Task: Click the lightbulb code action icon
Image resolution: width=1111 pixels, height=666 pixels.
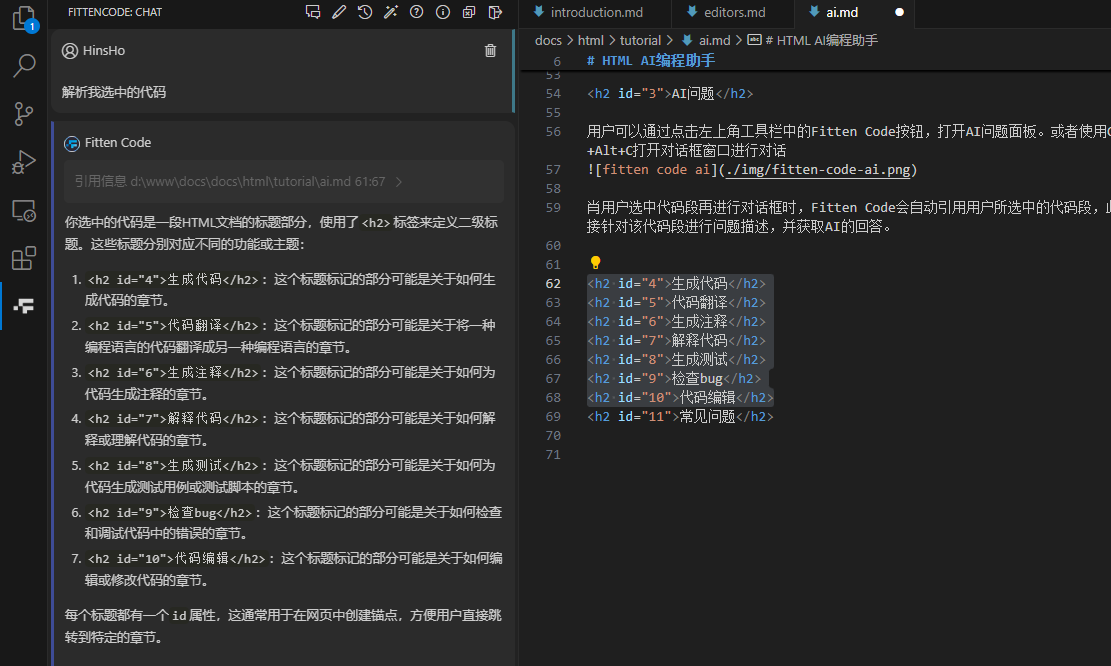Action: point(595,263)
